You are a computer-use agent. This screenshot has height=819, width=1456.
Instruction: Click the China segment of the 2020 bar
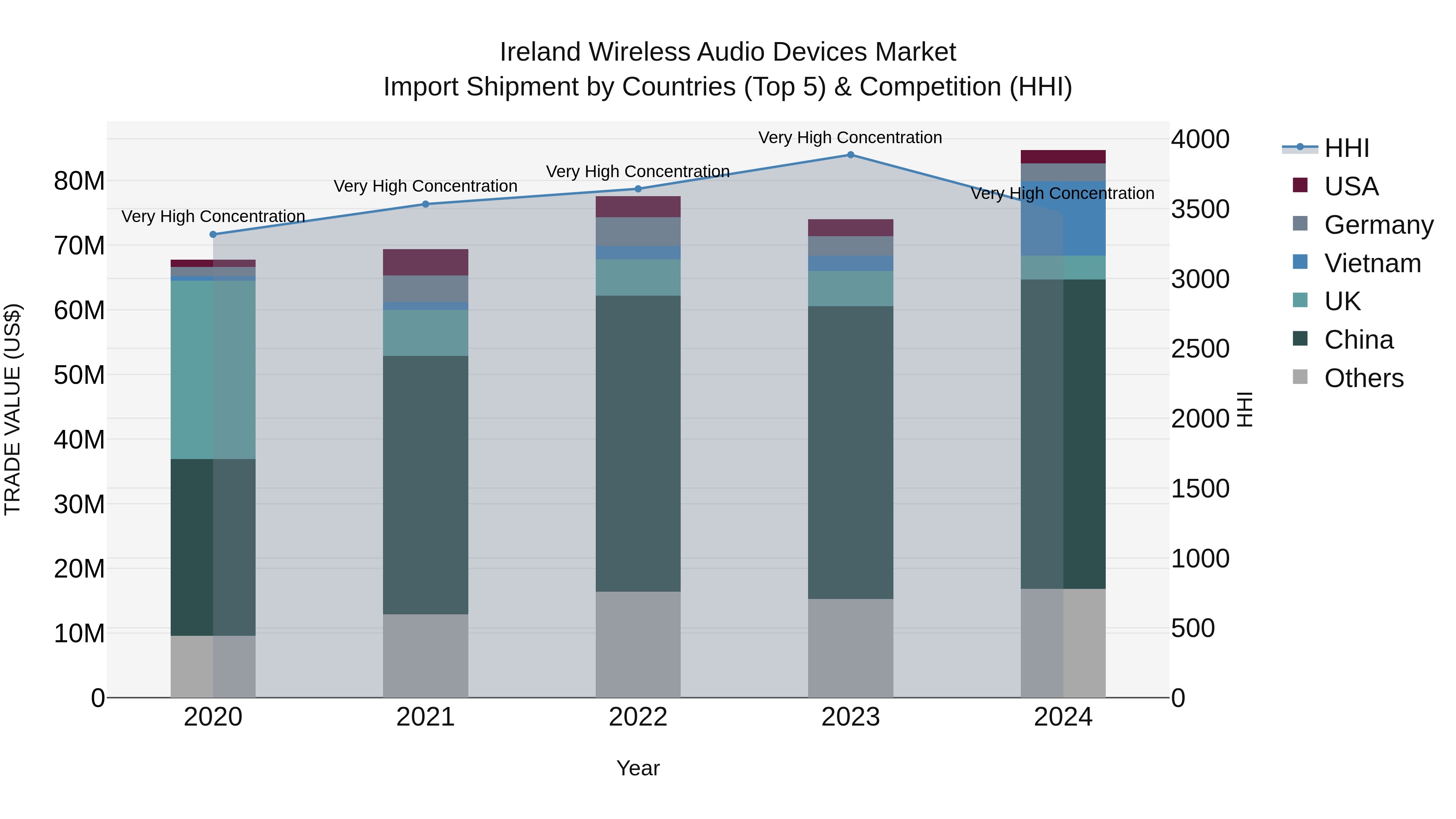click(x=213, y=547)
